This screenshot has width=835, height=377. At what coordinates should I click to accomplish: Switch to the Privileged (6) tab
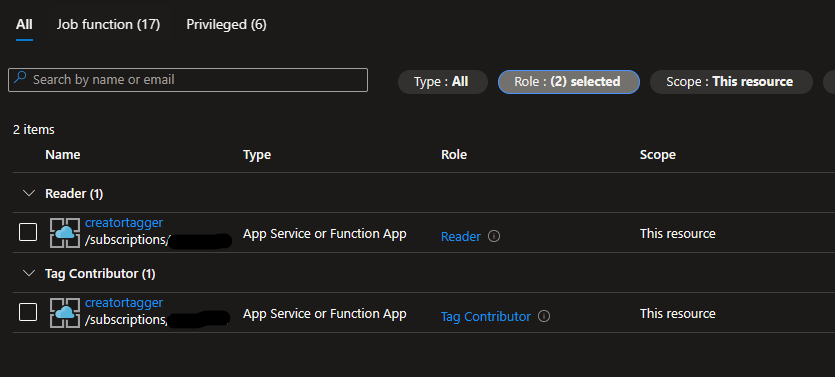click(x=226, y=24)
